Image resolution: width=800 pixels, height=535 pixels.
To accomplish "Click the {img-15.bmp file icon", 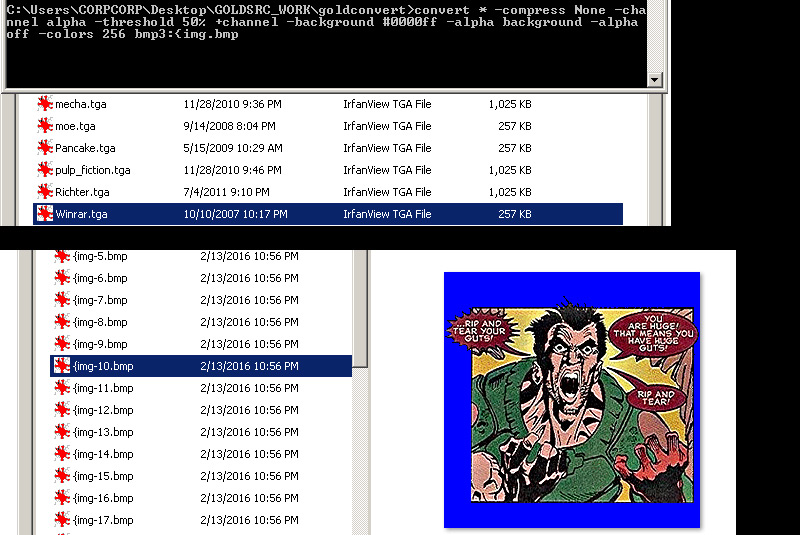I will point(62,475).
